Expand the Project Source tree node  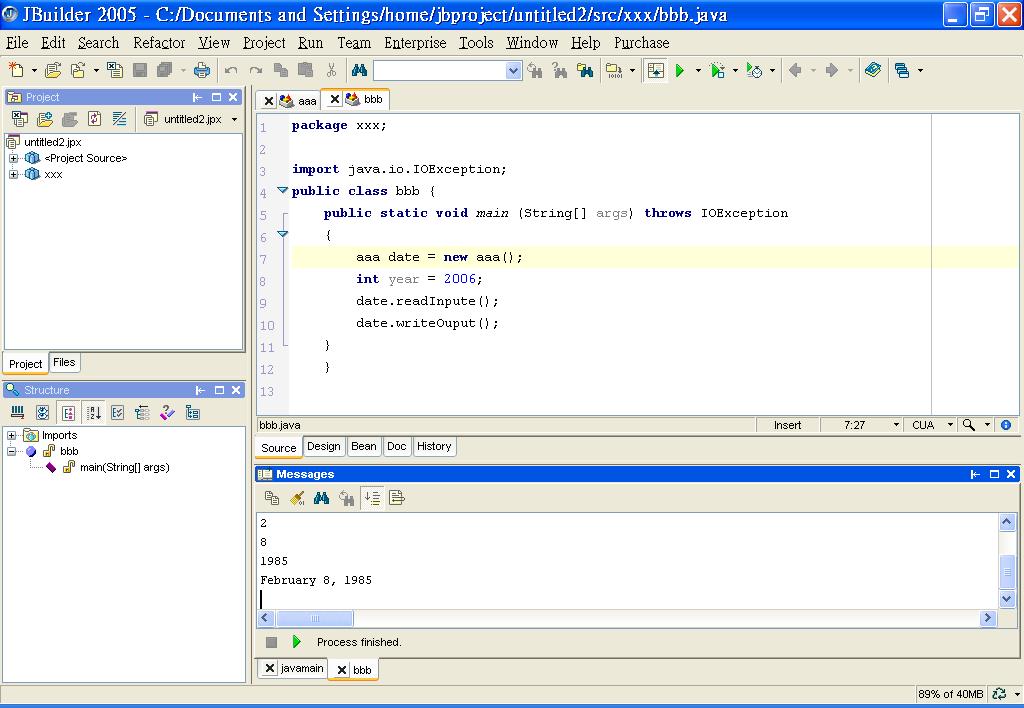click(x=13, y=158)
